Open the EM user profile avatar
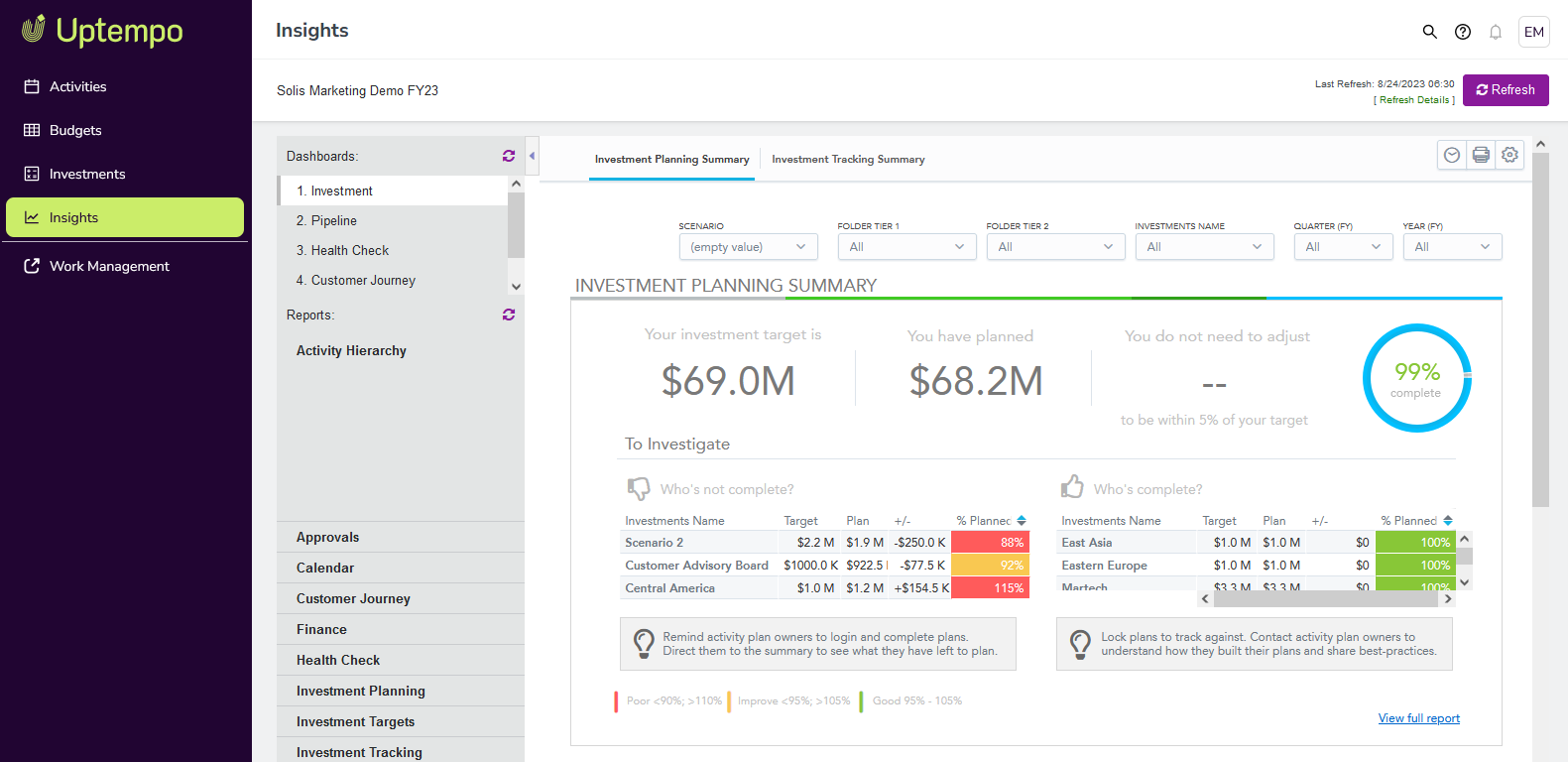Viewport: 1568px width, 762px height. pos(1534,32)
